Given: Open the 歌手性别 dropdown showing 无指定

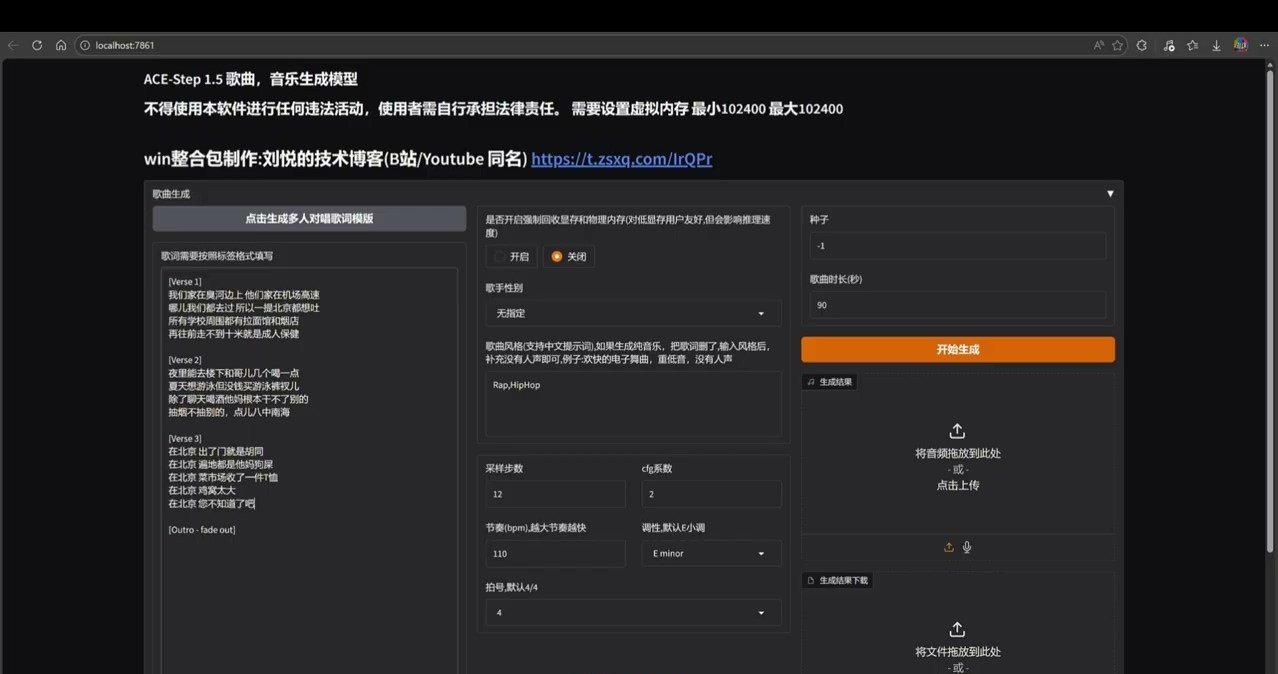Looking at the screenshot, I should (x=633, y=313).
